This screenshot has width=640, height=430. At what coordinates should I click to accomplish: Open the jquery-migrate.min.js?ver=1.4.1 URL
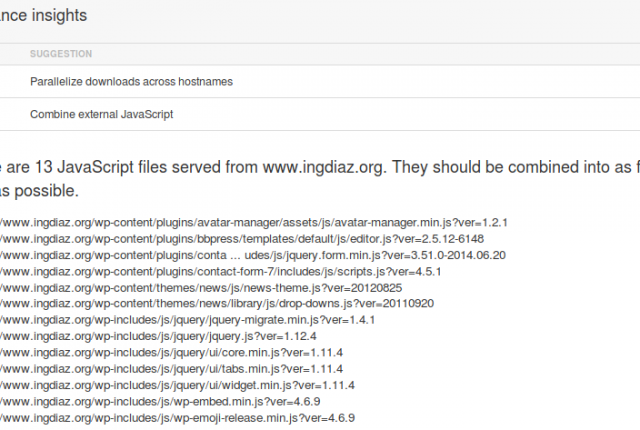(x=187, y=320)
